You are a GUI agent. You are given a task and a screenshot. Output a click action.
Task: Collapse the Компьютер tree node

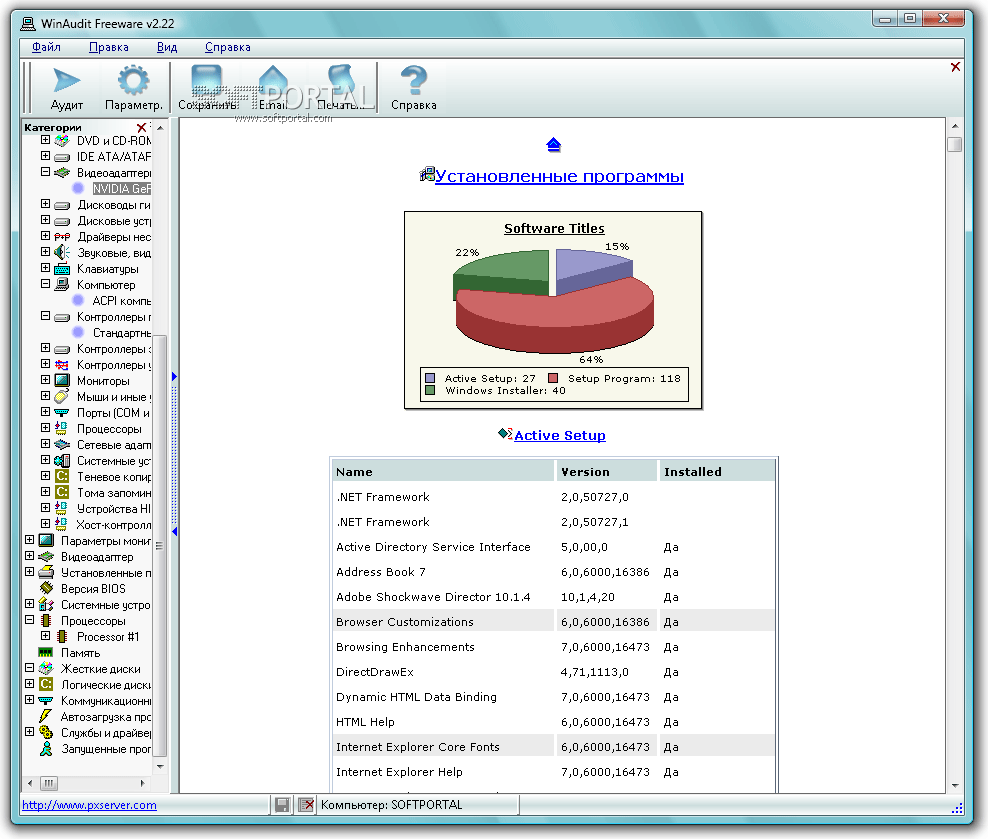click(45, 283)
